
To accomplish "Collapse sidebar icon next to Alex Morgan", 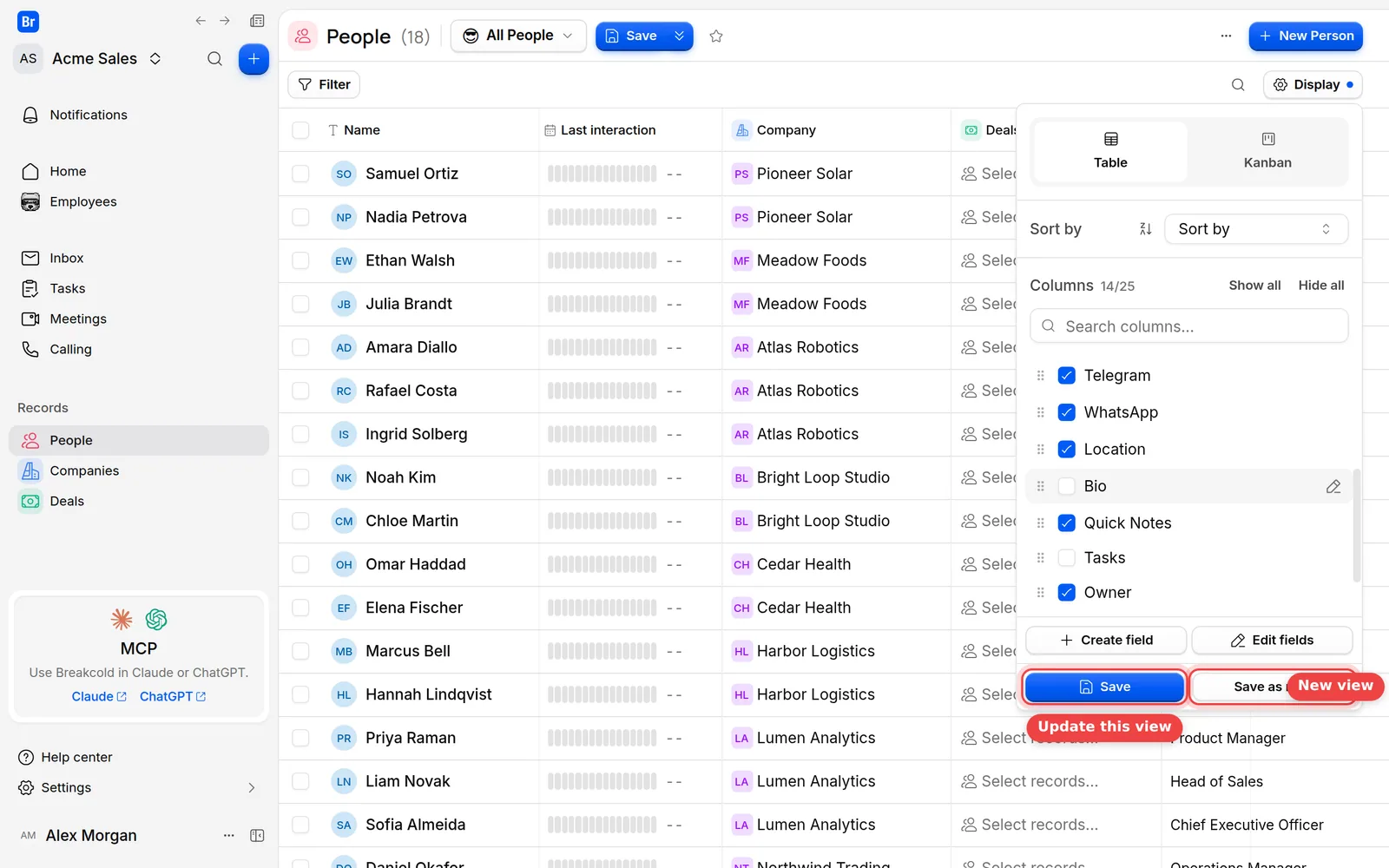I will 257,836.
